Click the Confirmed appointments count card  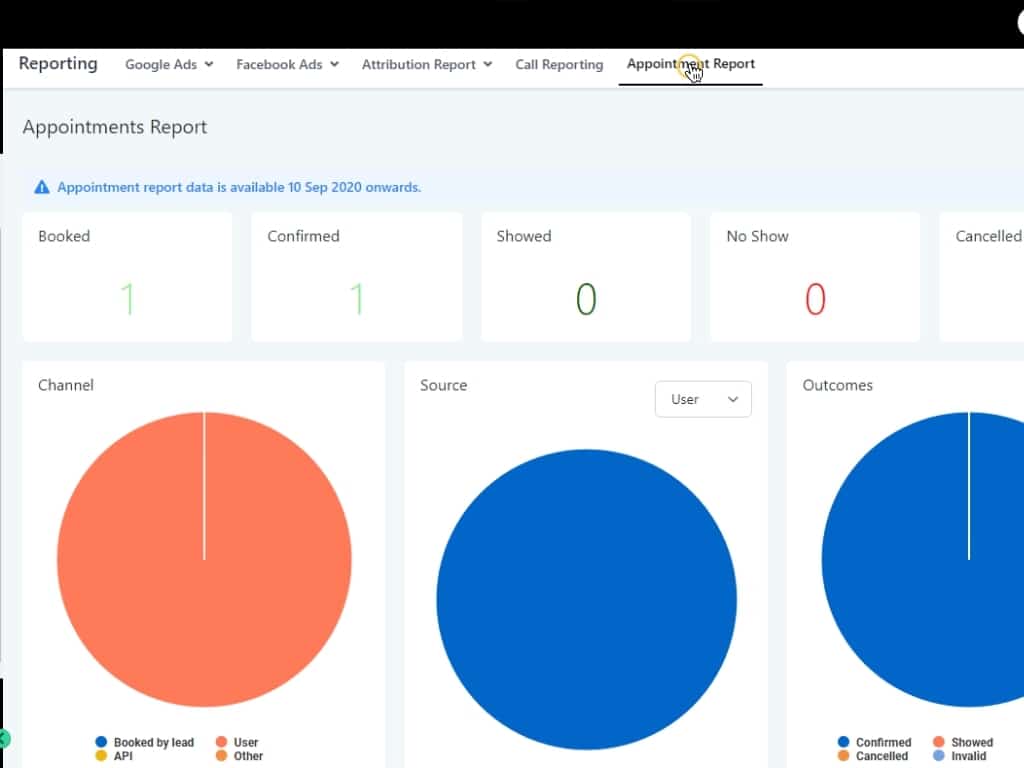[357, 277]
